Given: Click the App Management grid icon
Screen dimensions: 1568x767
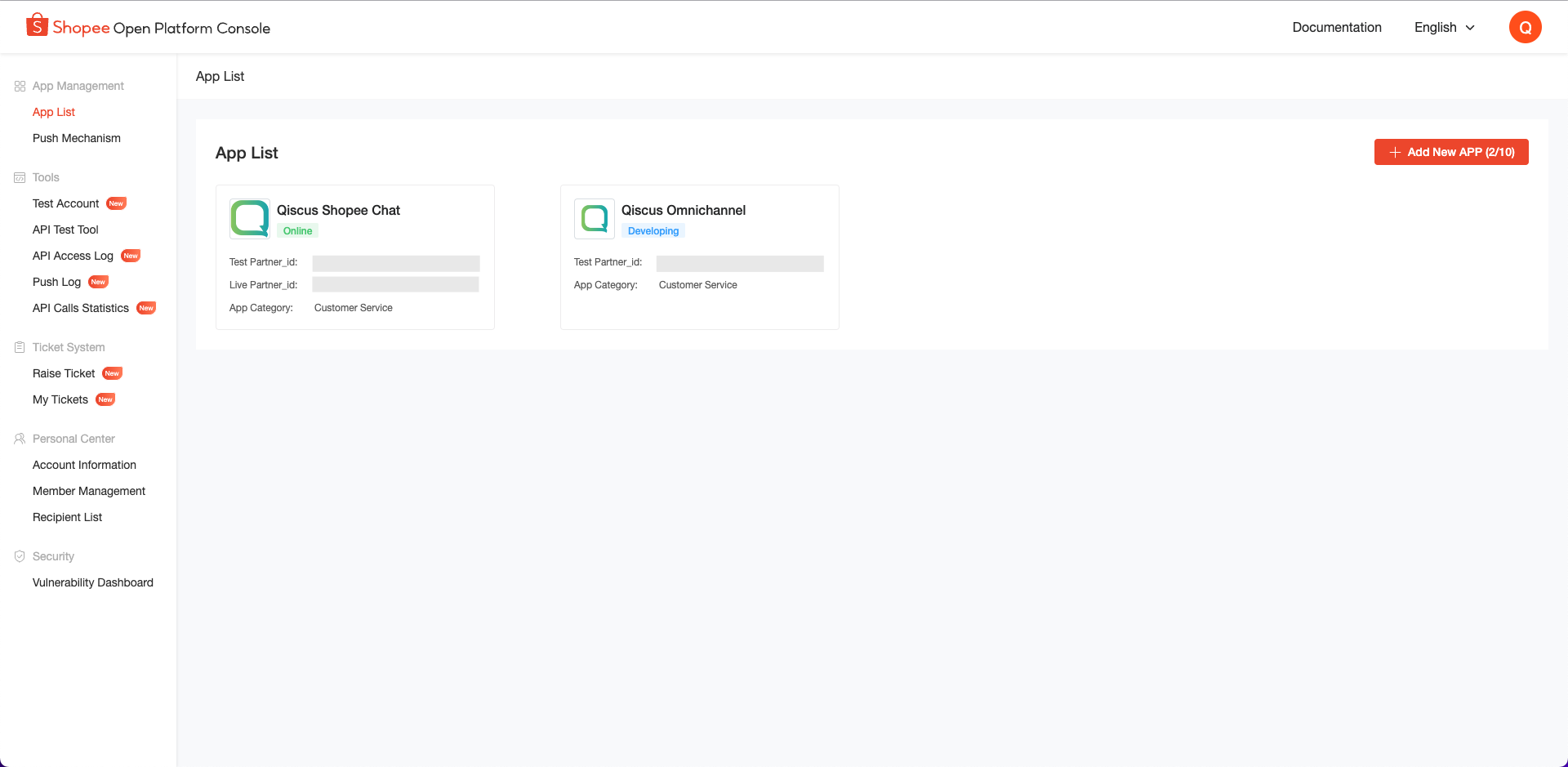Looking at the screenshot, I should 20,86.
